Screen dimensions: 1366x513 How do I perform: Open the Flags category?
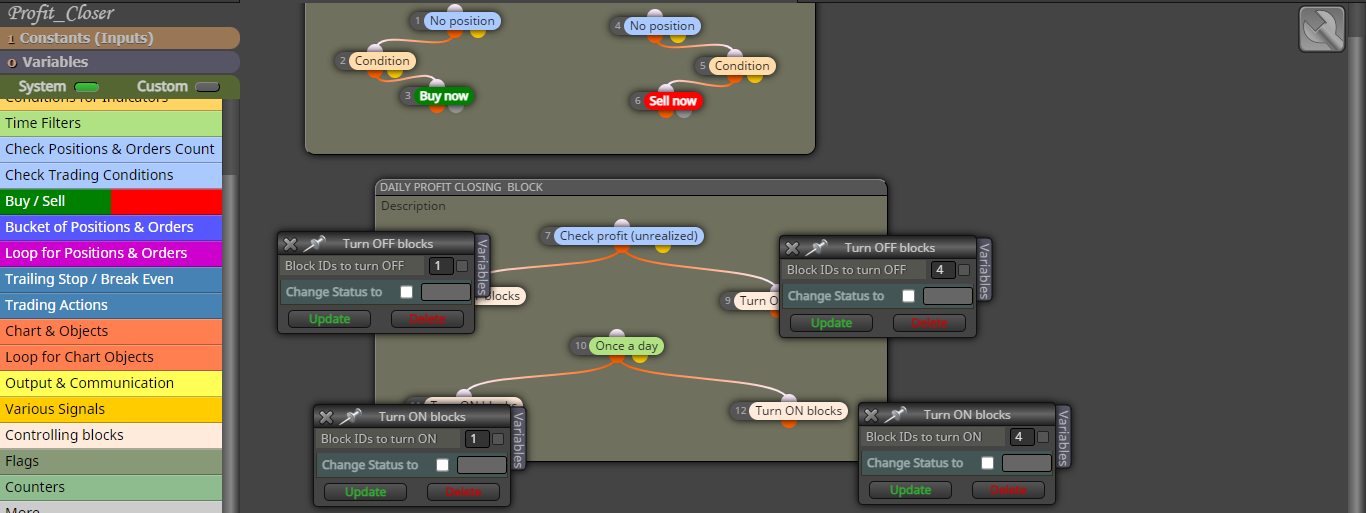111,462
